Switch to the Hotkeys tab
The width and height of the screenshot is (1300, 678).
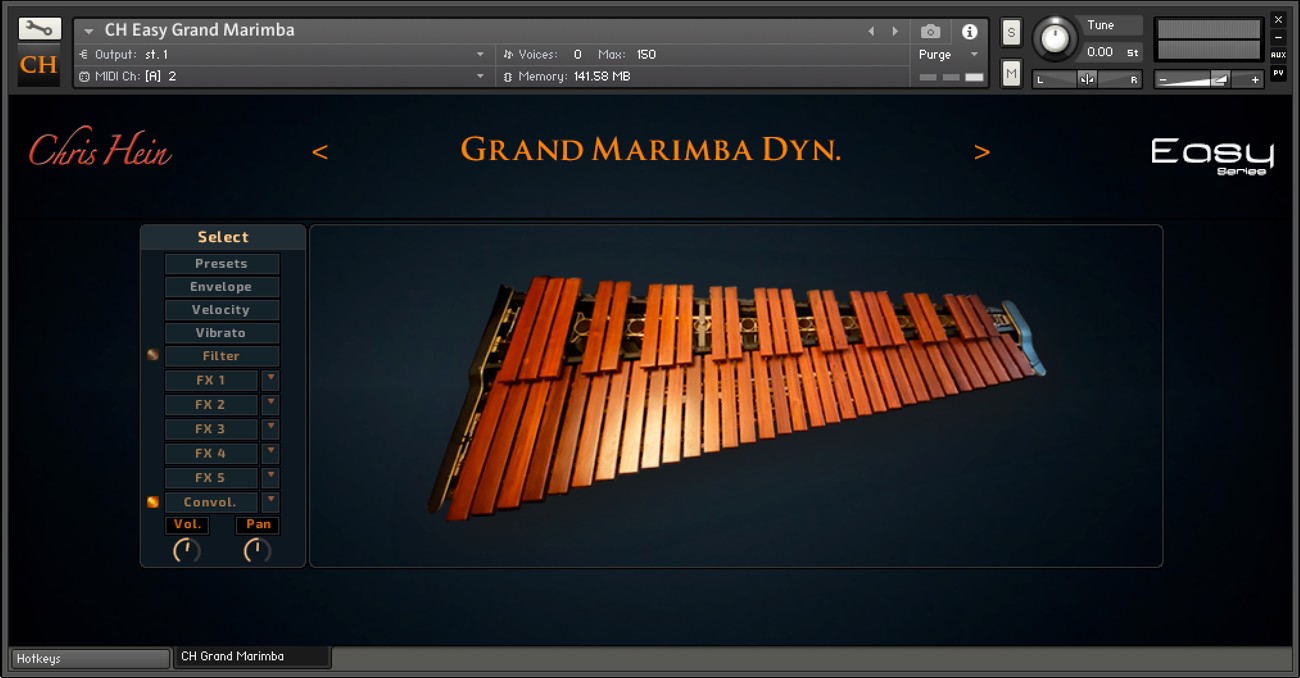coord(90,659)
